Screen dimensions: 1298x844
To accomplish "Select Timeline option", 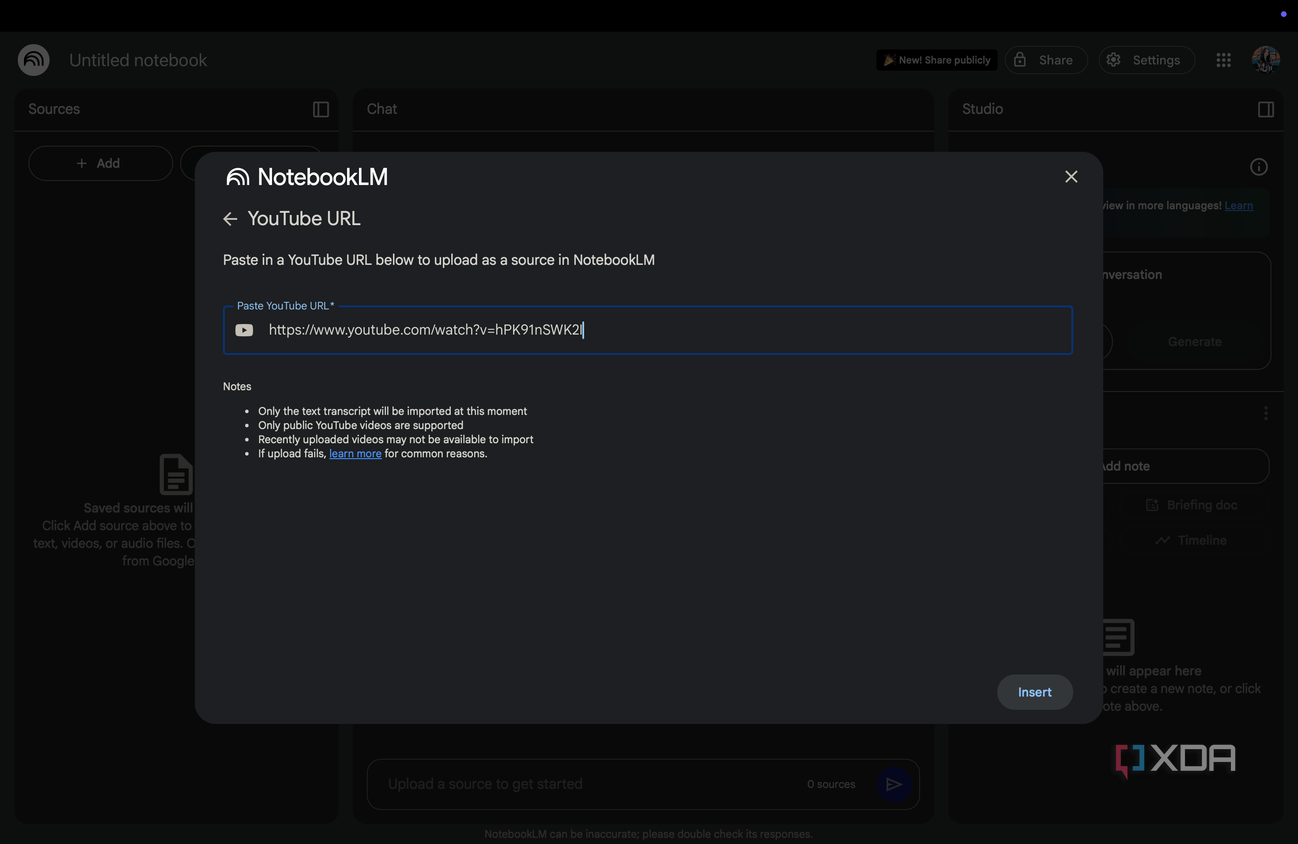I will pyautogui.click(x=1190, y=540).
